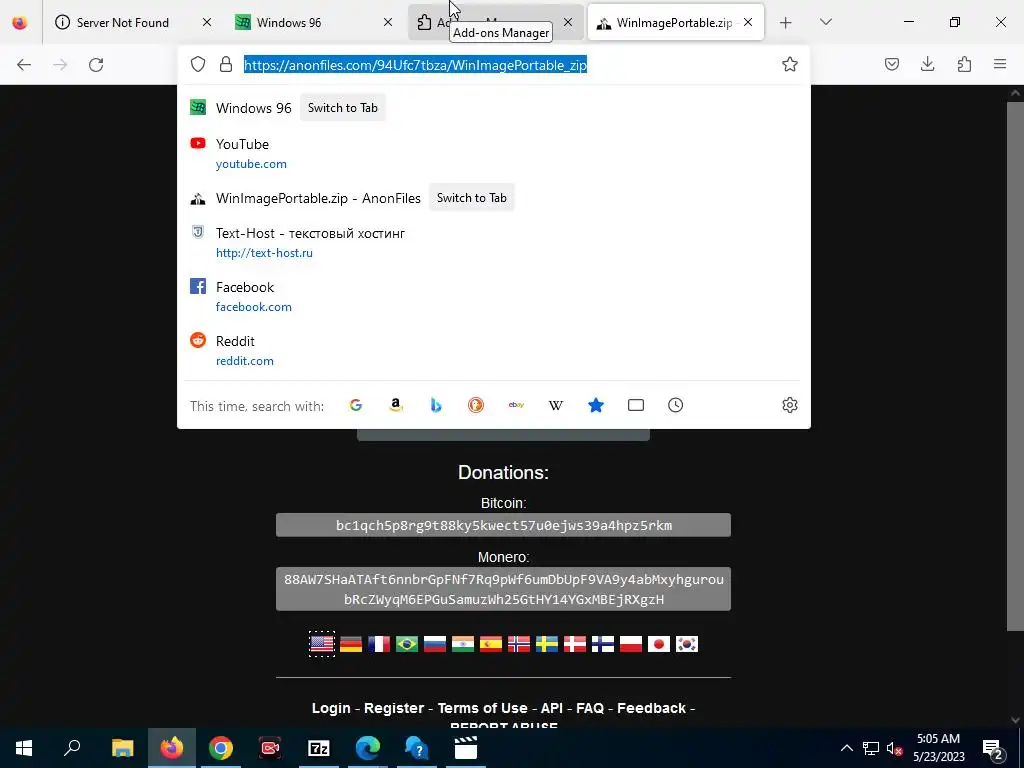
Task: Open the YouTube suggestion
Action: click(x=494, y=153)
